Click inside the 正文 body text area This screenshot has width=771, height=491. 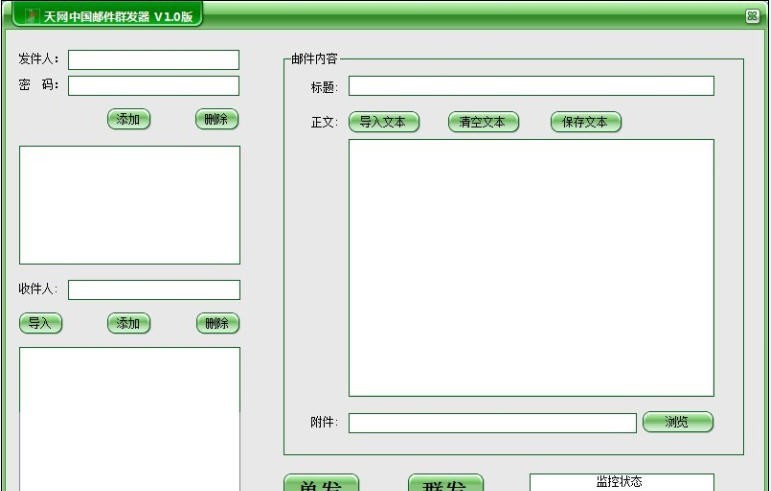pyautogui.click(x=531, y=268)
